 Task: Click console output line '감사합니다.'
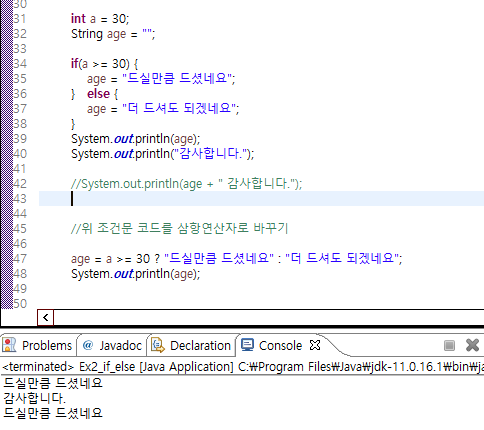(34, 398)
